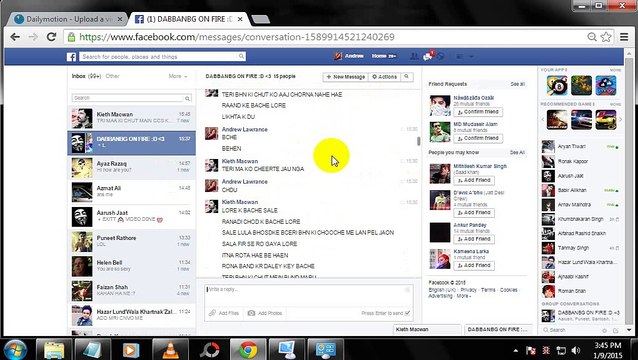638x360 pixels.
Task: Click the volume speaker icon in system tray
Action: coord(576,350)
